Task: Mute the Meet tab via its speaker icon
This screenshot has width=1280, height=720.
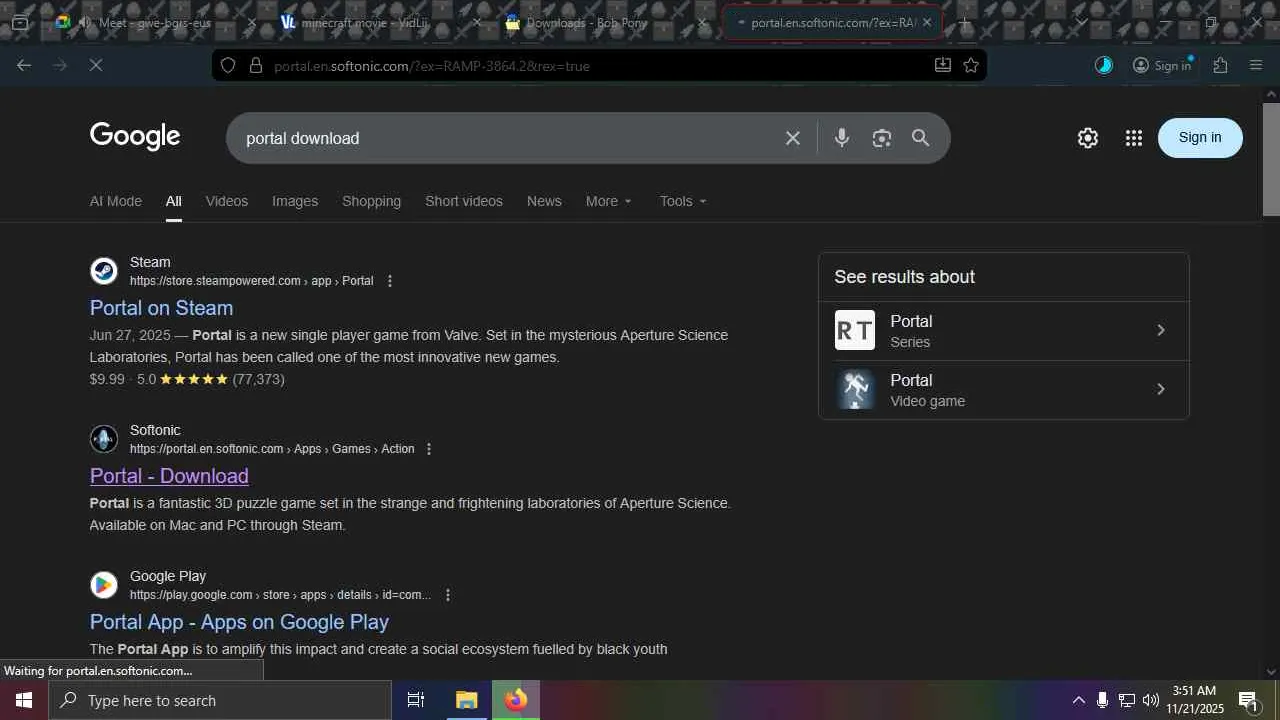Action: 85,22
